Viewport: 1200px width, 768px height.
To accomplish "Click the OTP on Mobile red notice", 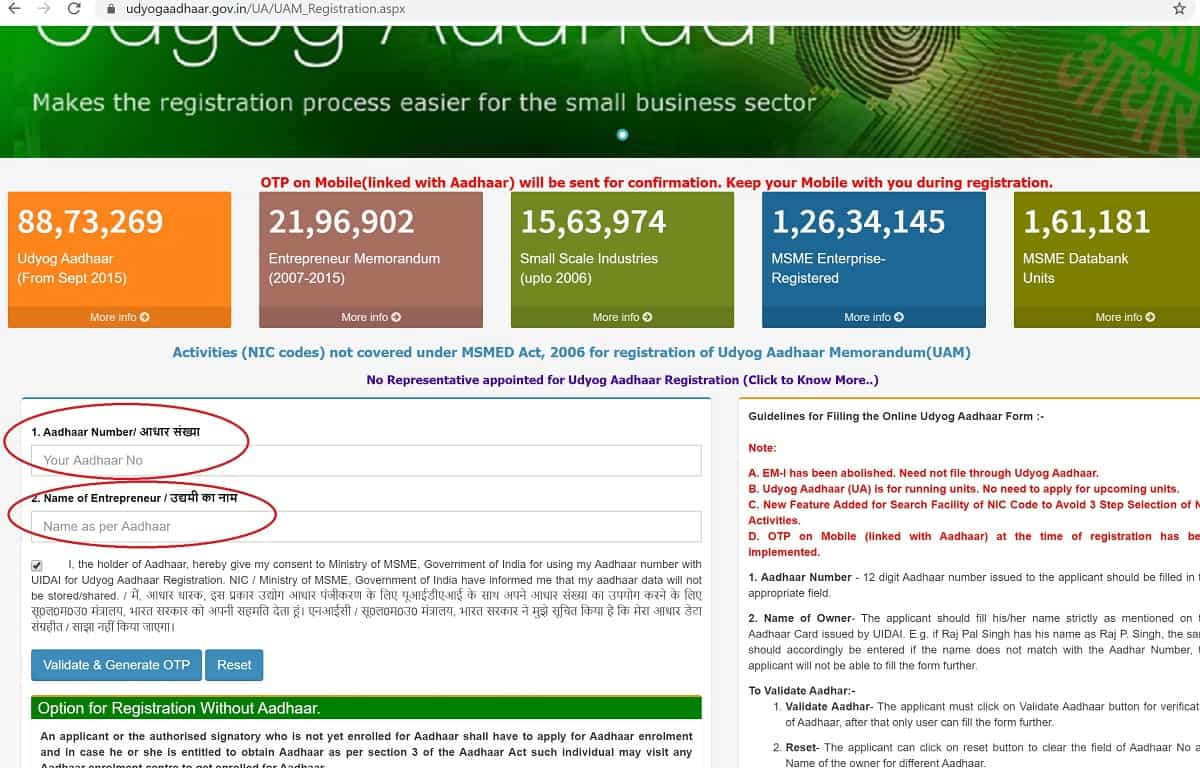I will [x=656, y=183].
